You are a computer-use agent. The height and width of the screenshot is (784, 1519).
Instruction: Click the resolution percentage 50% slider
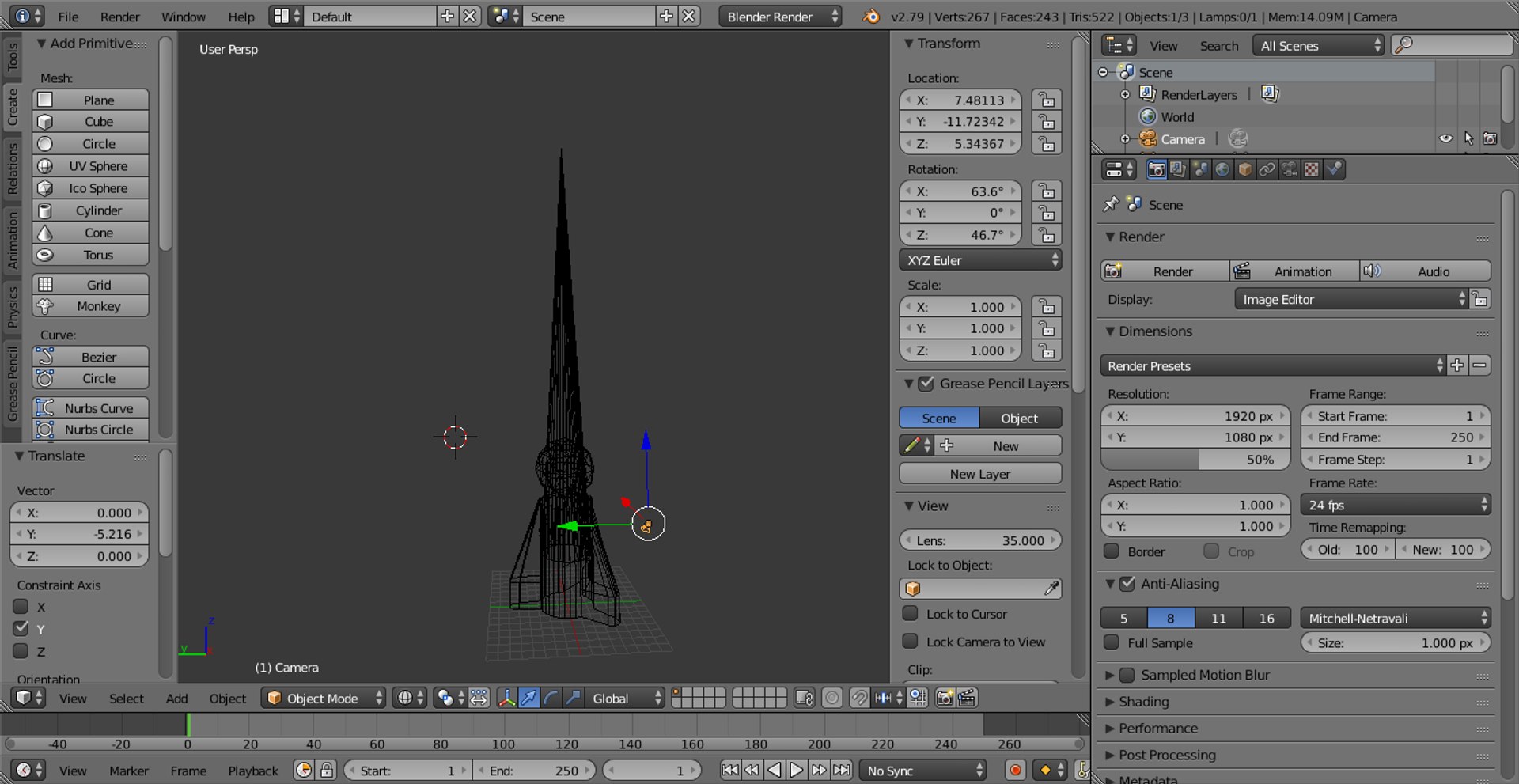[1195, 460]
